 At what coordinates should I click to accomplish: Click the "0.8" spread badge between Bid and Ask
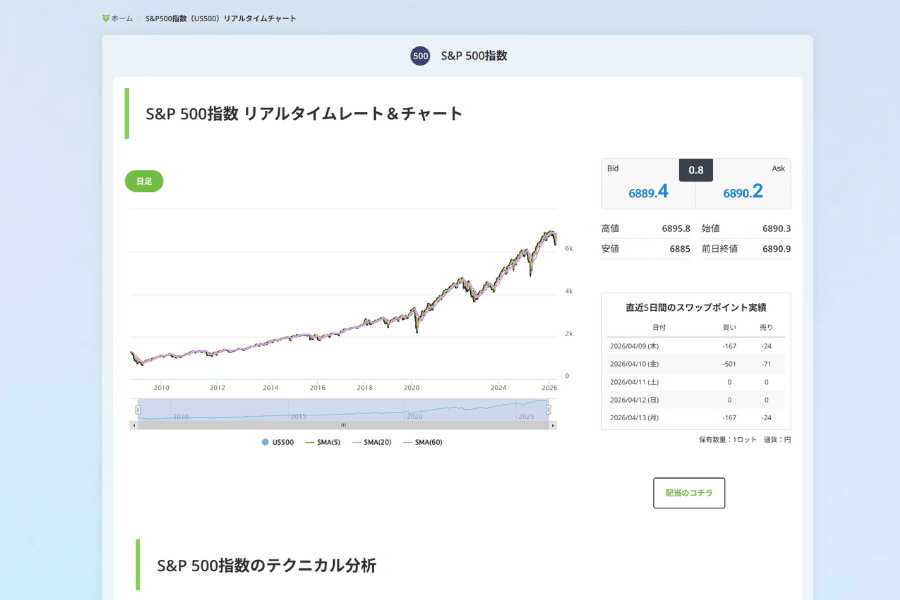point(696,170)
